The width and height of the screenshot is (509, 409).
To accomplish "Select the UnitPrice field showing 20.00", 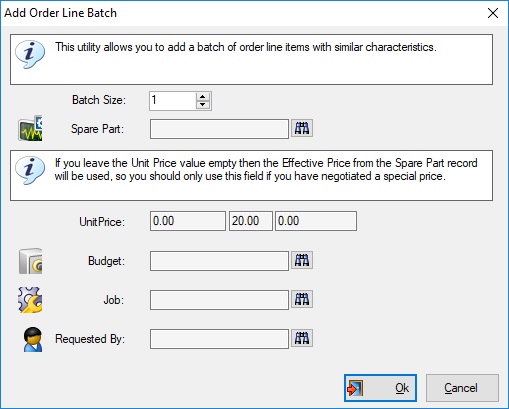I will point(251,221).
